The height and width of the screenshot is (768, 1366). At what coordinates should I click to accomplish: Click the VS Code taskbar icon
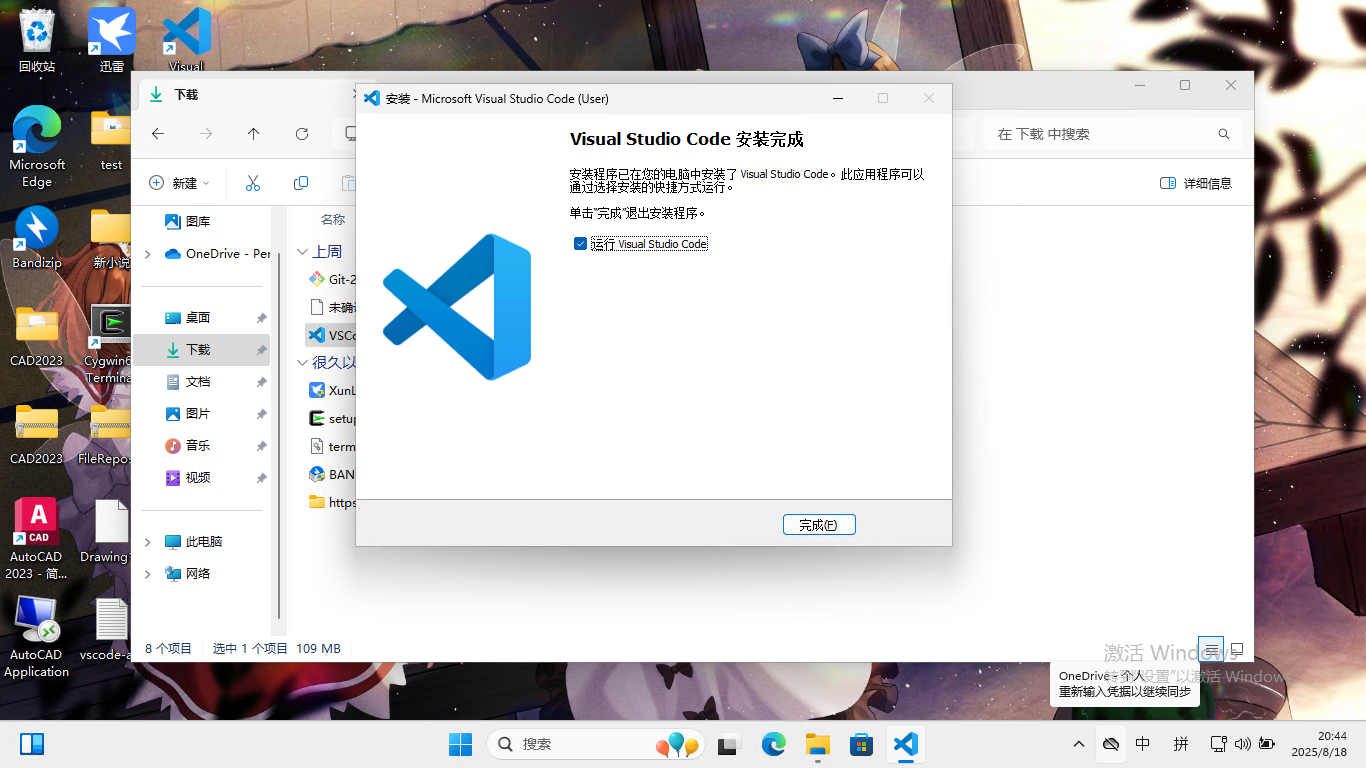906,744
